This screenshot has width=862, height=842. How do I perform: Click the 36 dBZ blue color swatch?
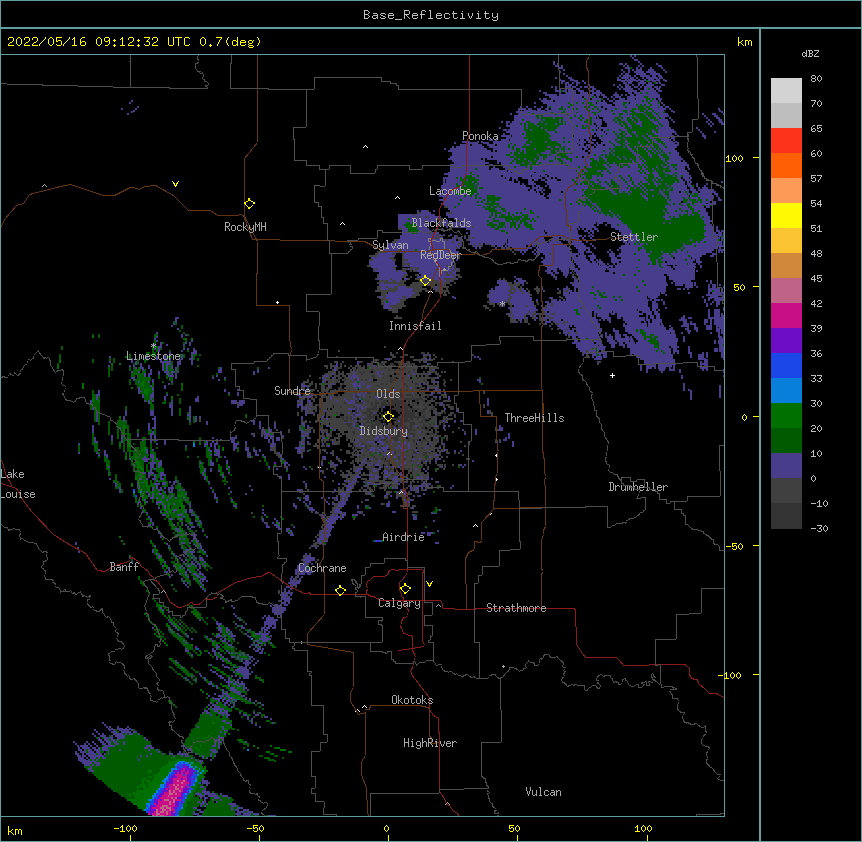786,365
